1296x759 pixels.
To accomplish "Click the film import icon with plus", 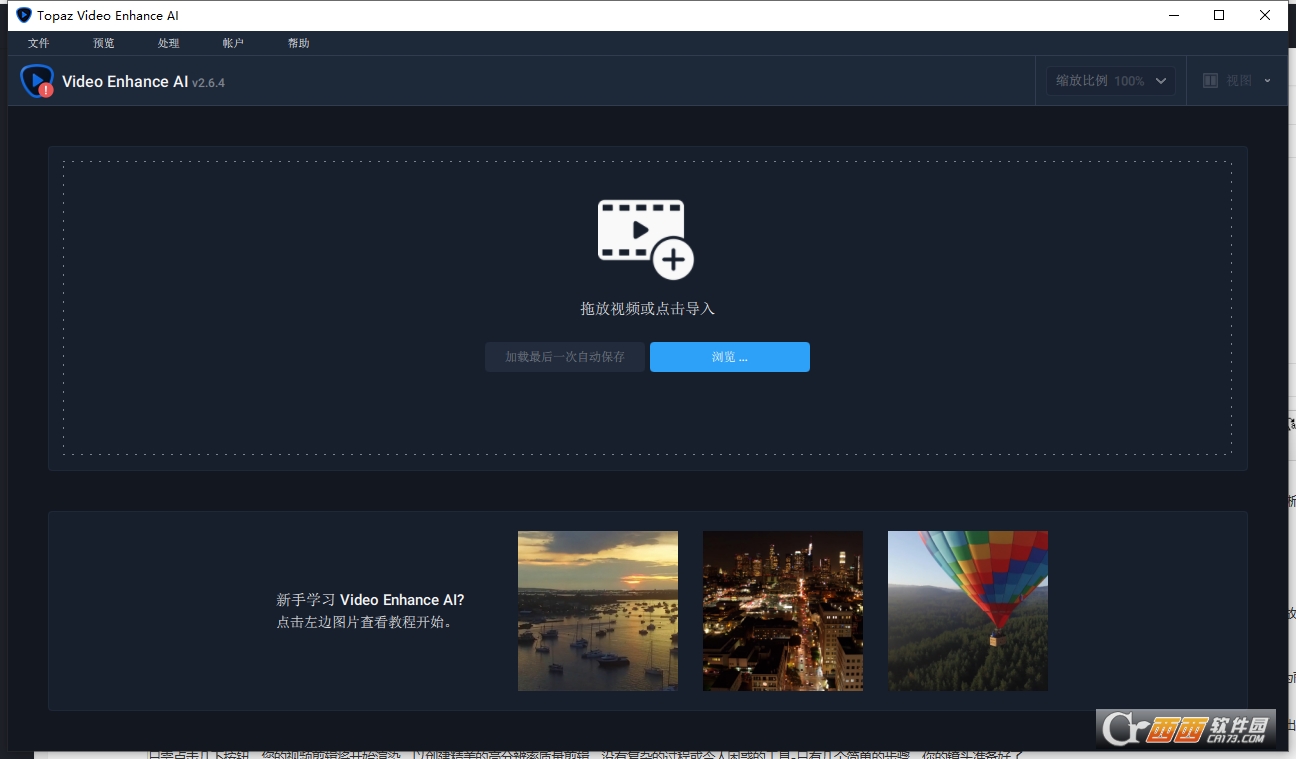I will 645,238.
